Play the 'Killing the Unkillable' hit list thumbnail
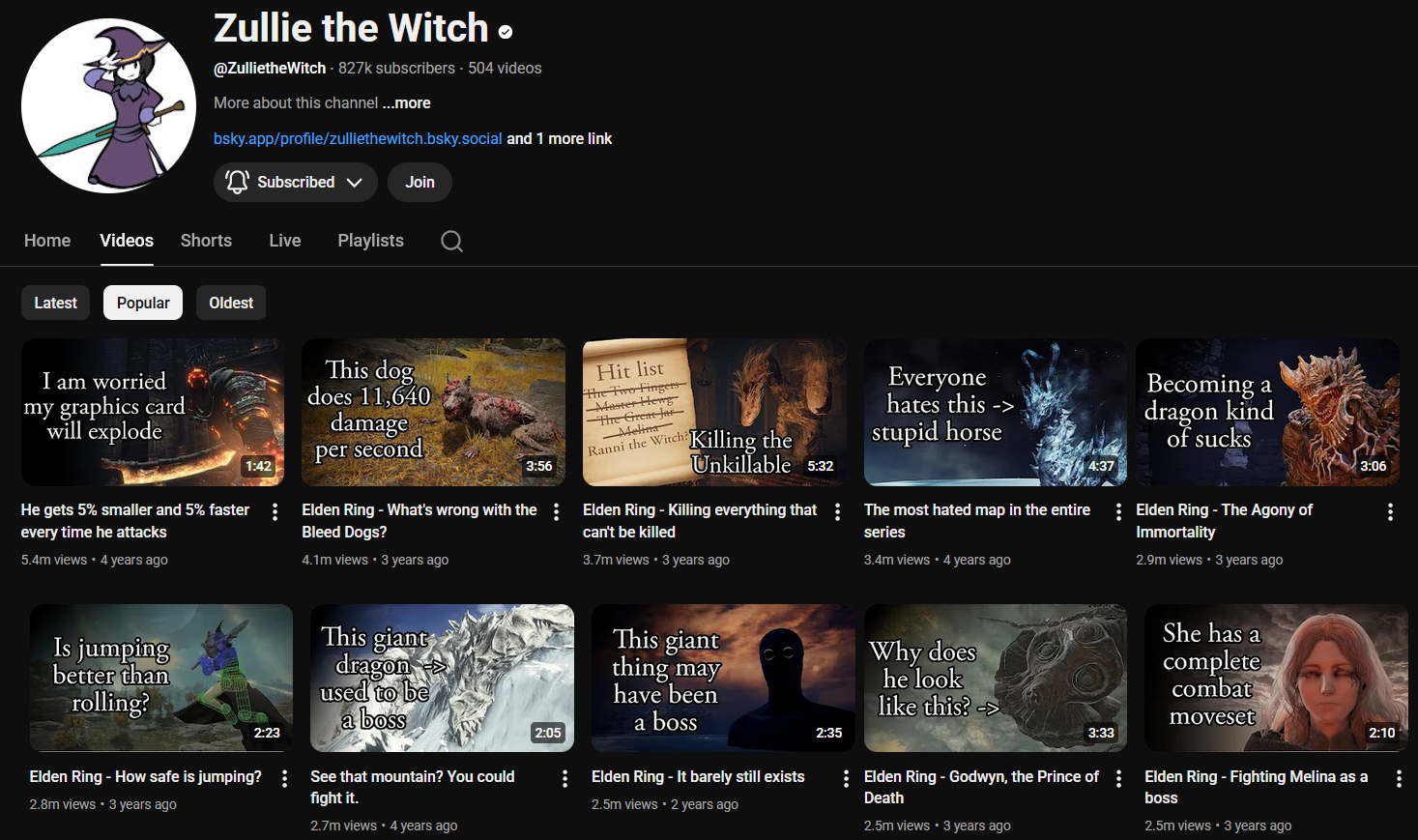Screen dimensions: 1418x840 [714, 412]
